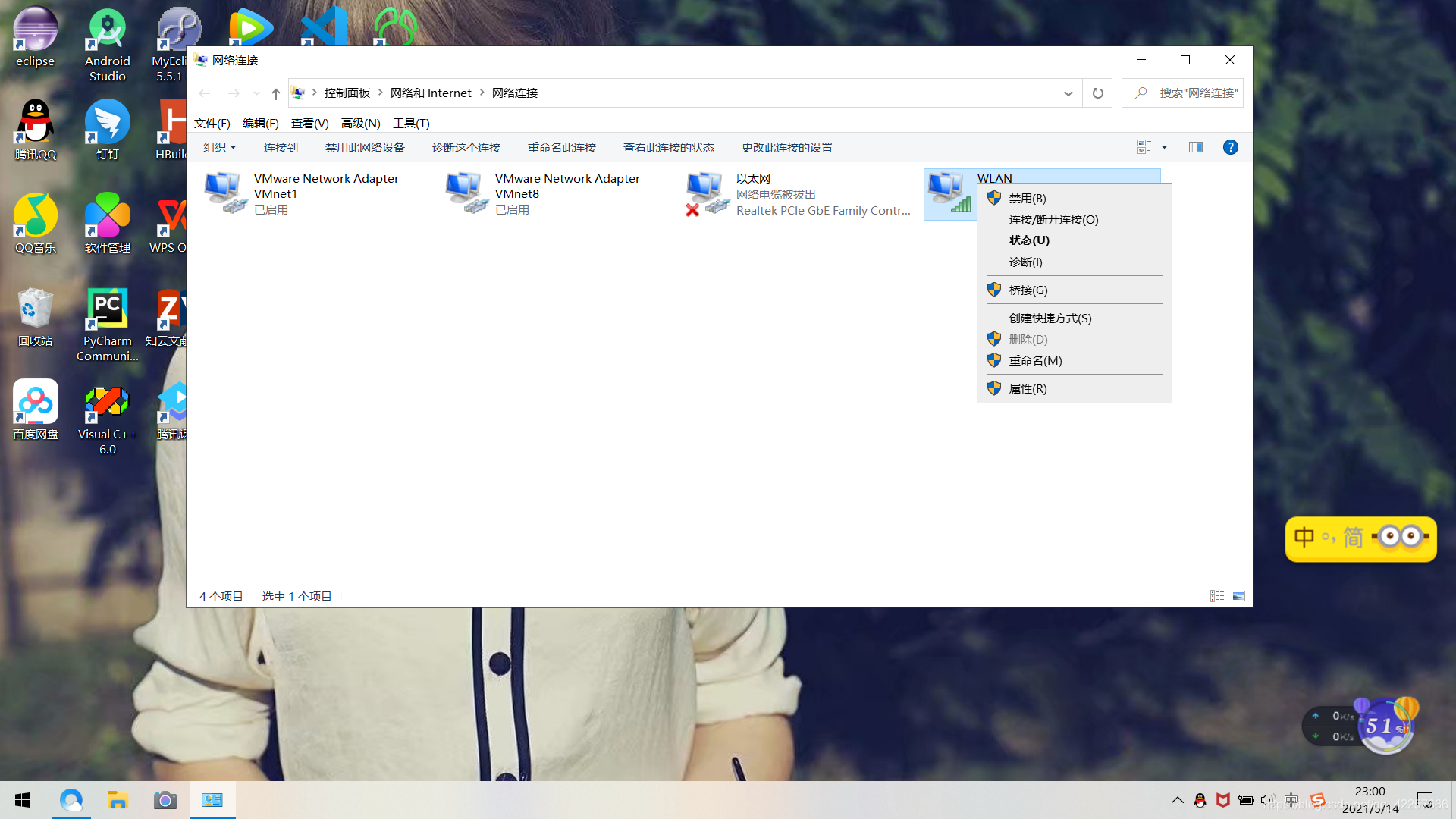
Task: Click the up-directory arrow icon
Action: tap(275, 93)
